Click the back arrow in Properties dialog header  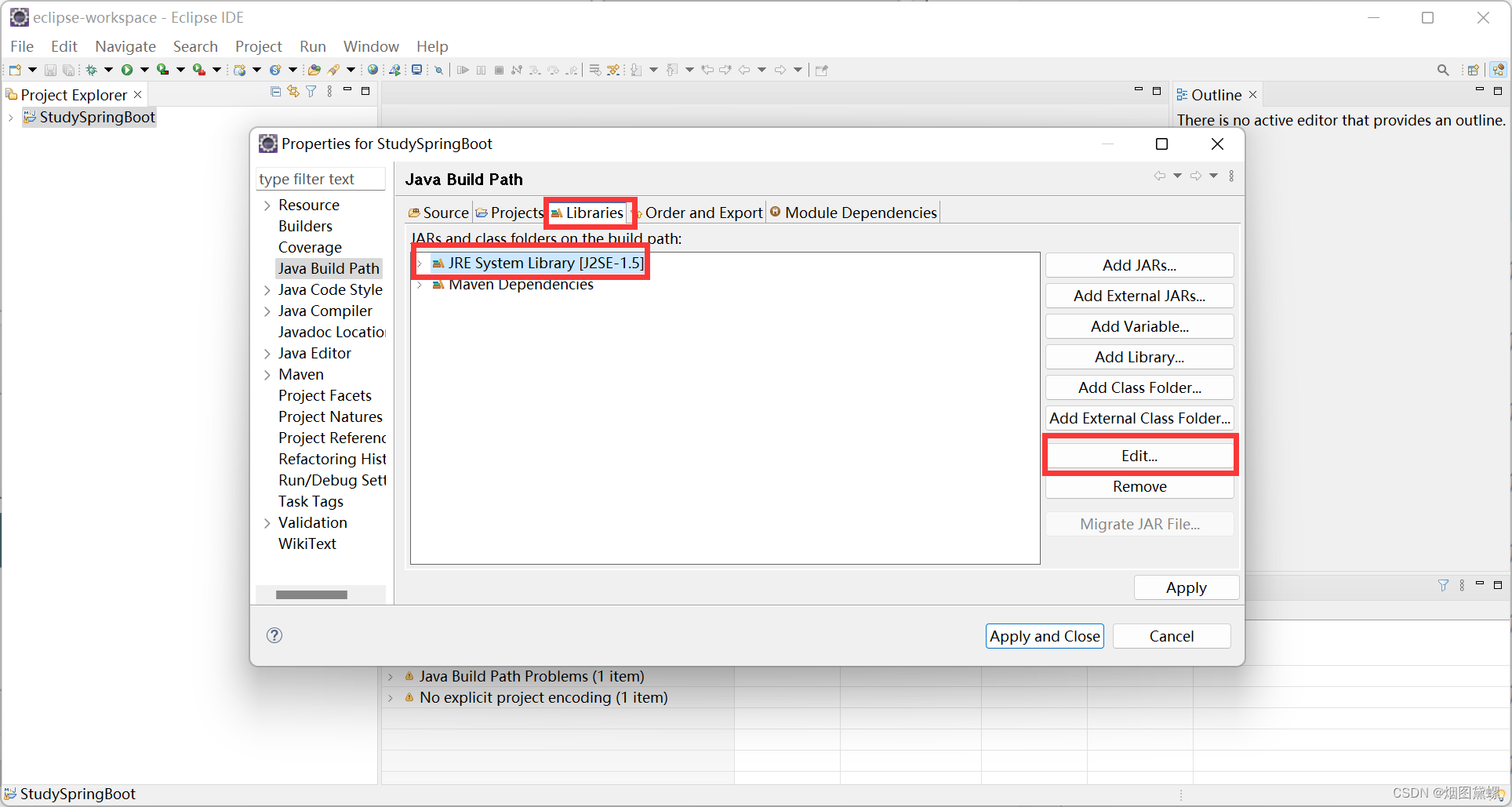pyautogui.click(x=1160, y=176)
